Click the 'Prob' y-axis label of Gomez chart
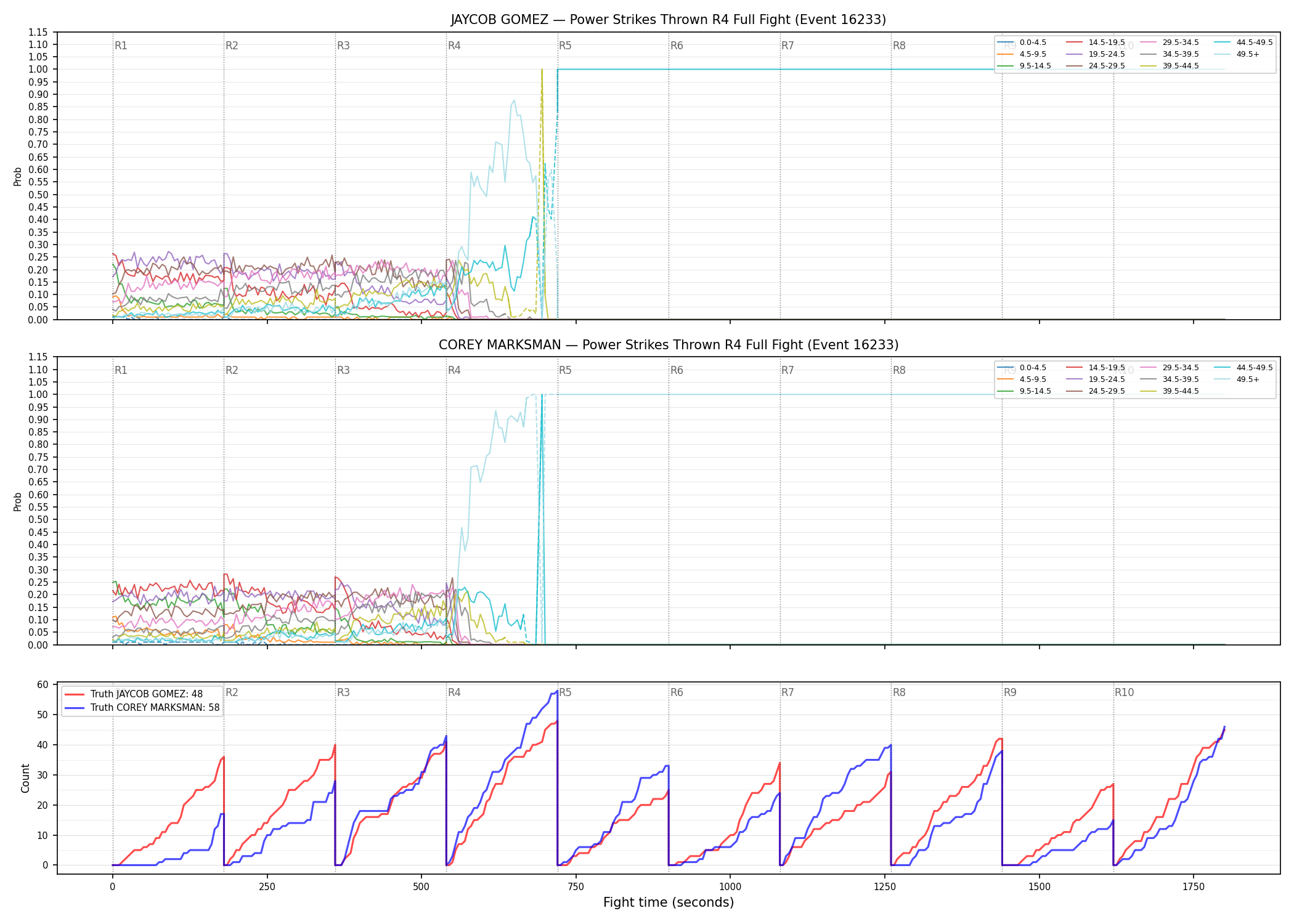This screenshot has width=1294, height=924. pos(18,176)
